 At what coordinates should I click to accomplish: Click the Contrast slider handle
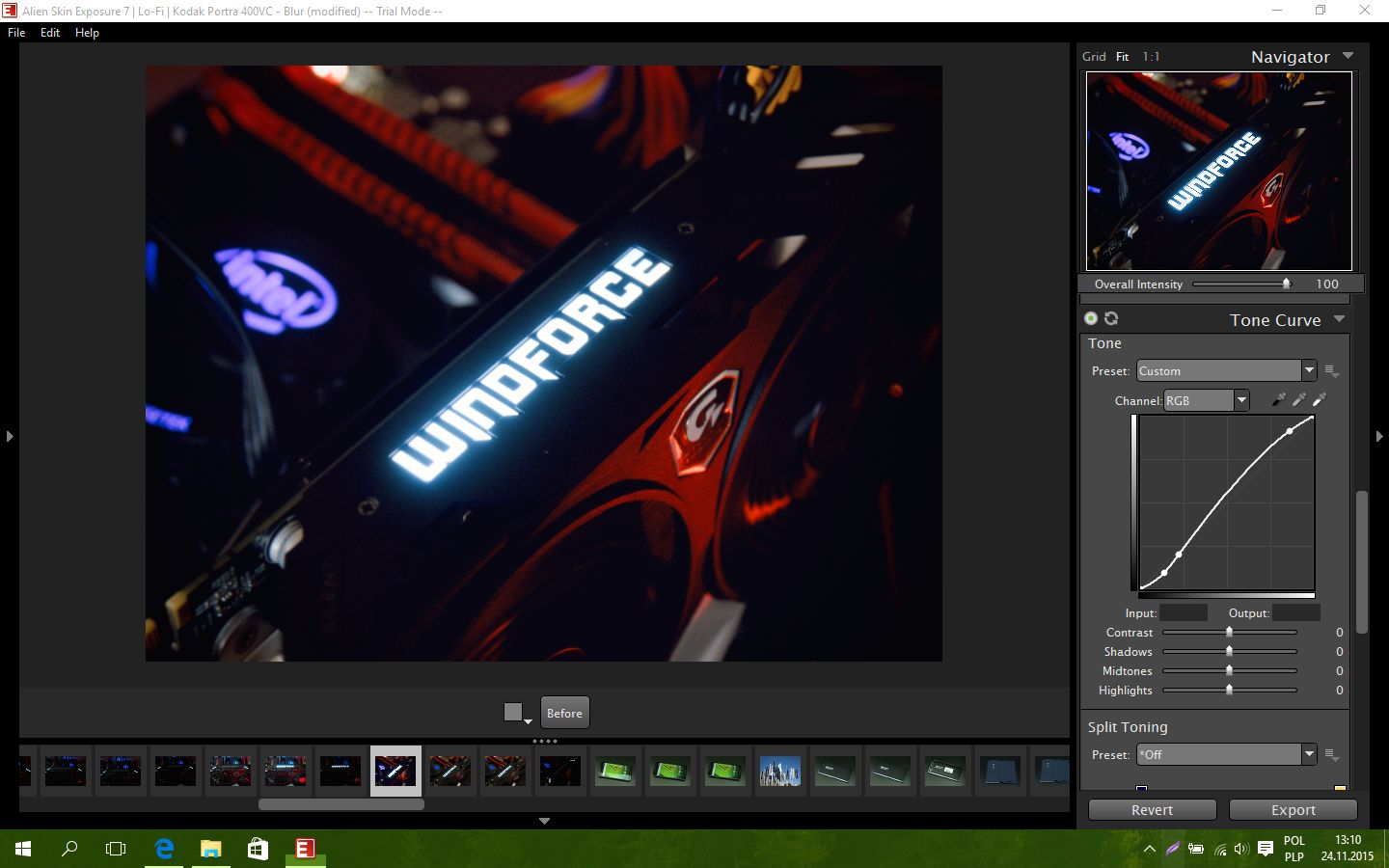1229,632
